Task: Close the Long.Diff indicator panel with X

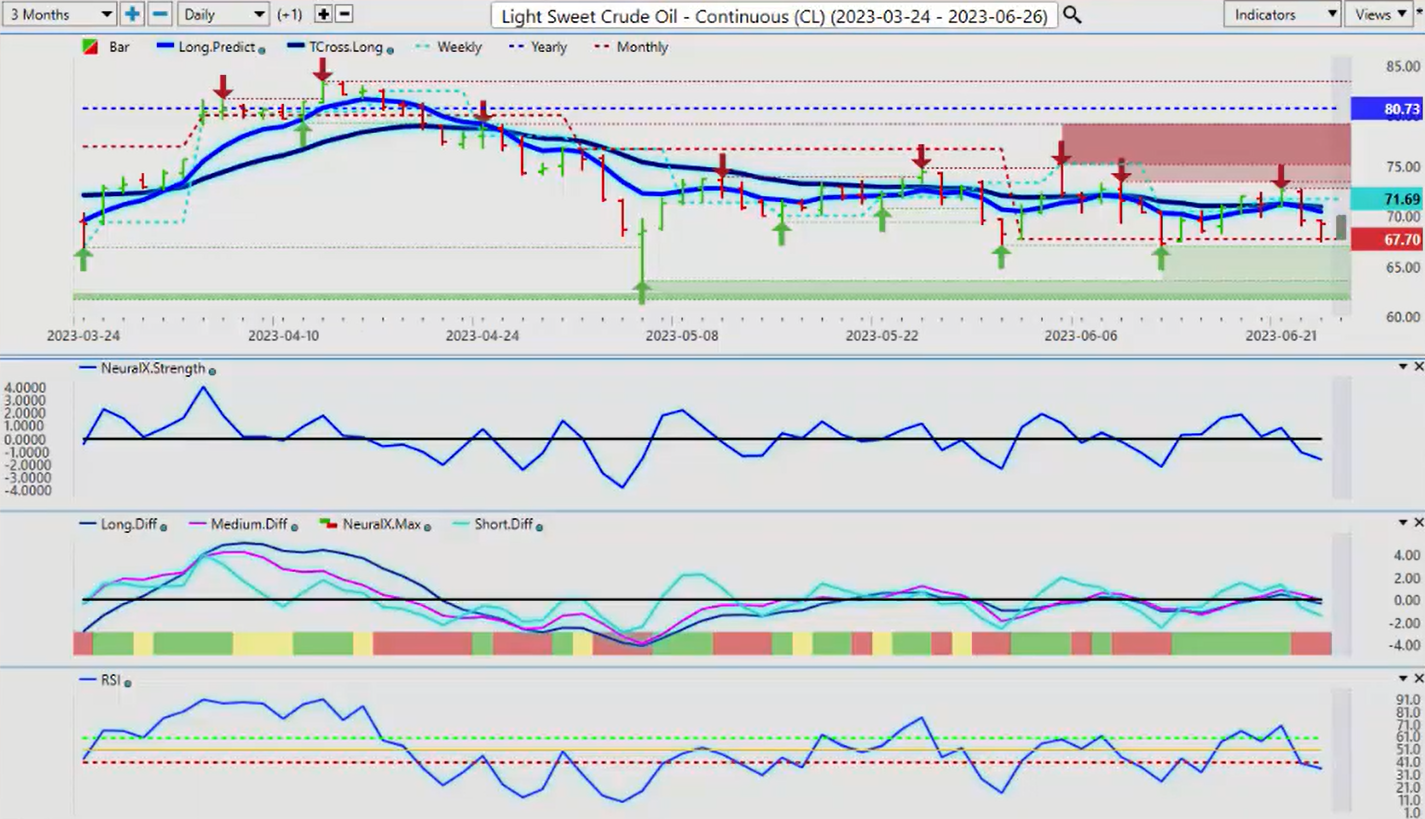Action: (x=1418, y=523)
